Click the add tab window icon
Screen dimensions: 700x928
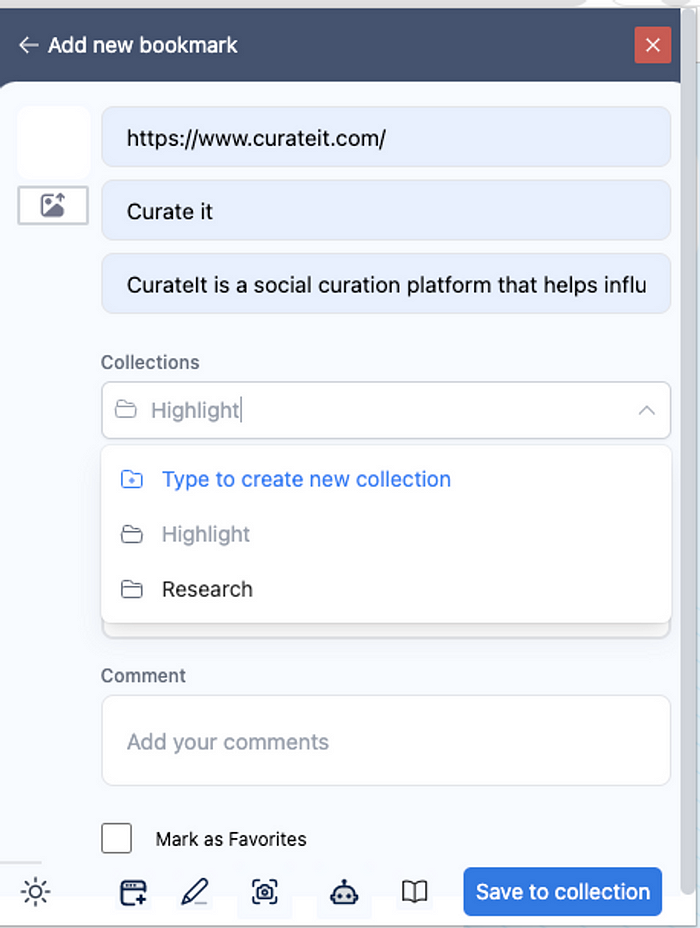(x=133, y=892)
